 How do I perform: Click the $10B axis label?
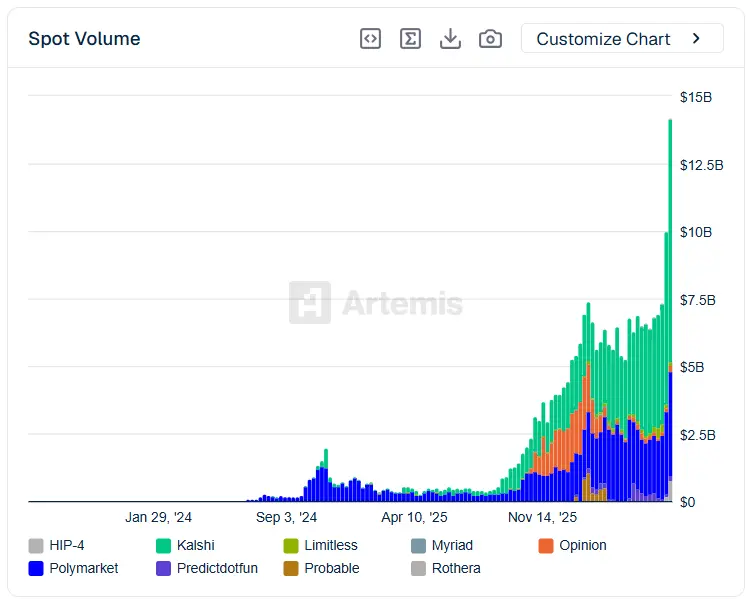(696, 232)
